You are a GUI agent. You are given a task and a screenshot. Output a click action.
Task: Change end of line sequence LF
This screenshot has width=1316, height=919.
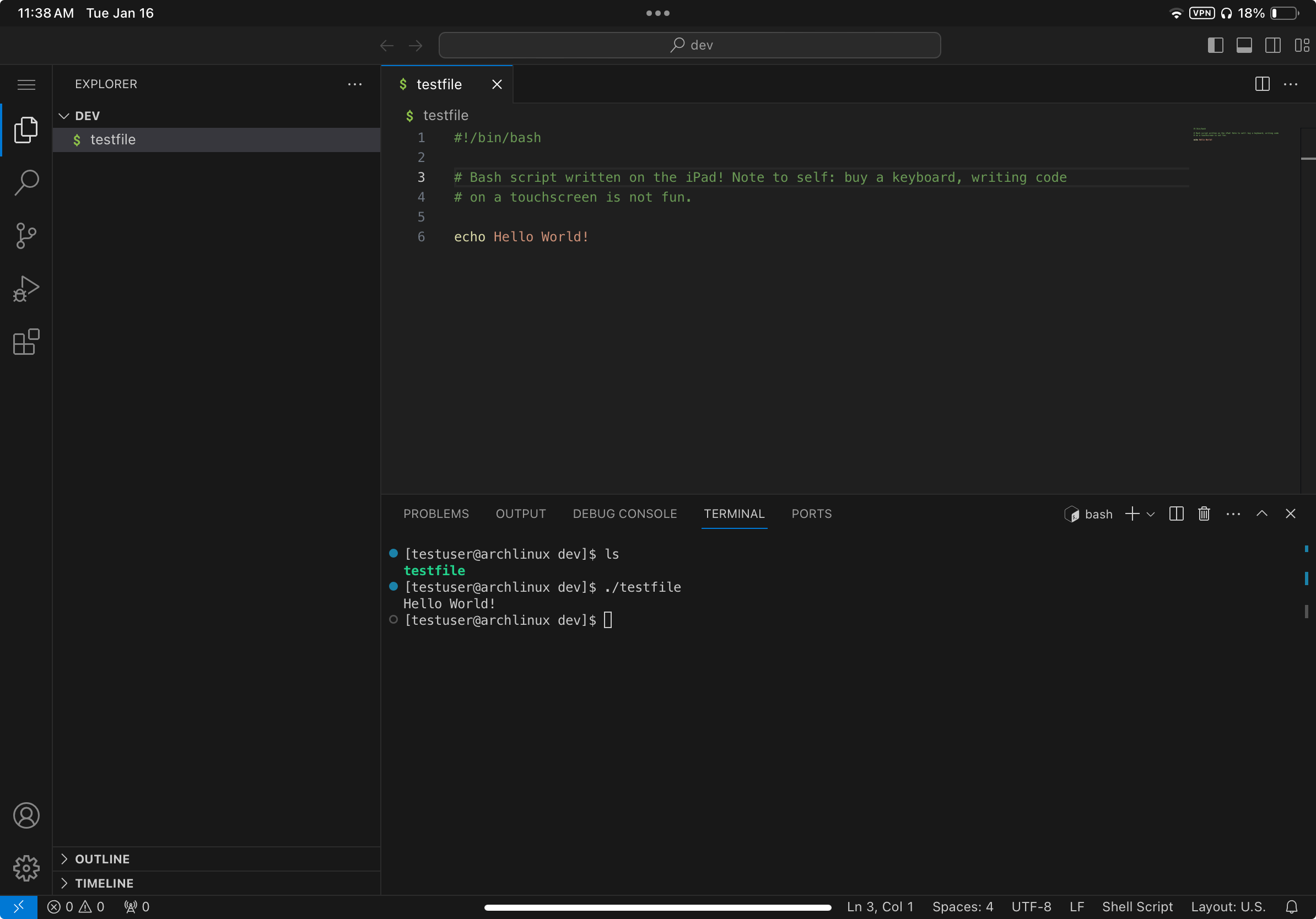coord(1076,906)
